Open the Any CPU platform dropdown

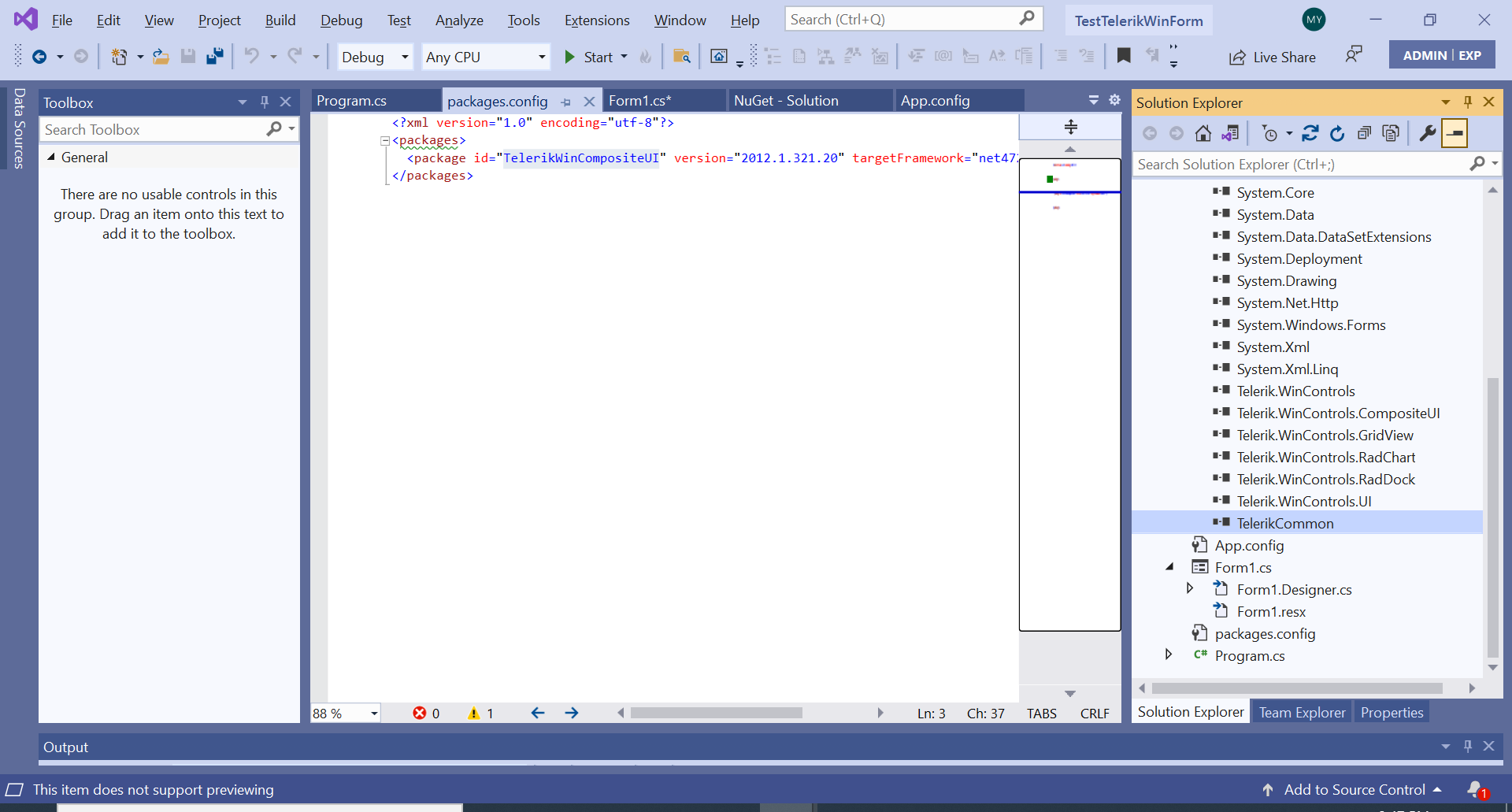pos(486,57)
